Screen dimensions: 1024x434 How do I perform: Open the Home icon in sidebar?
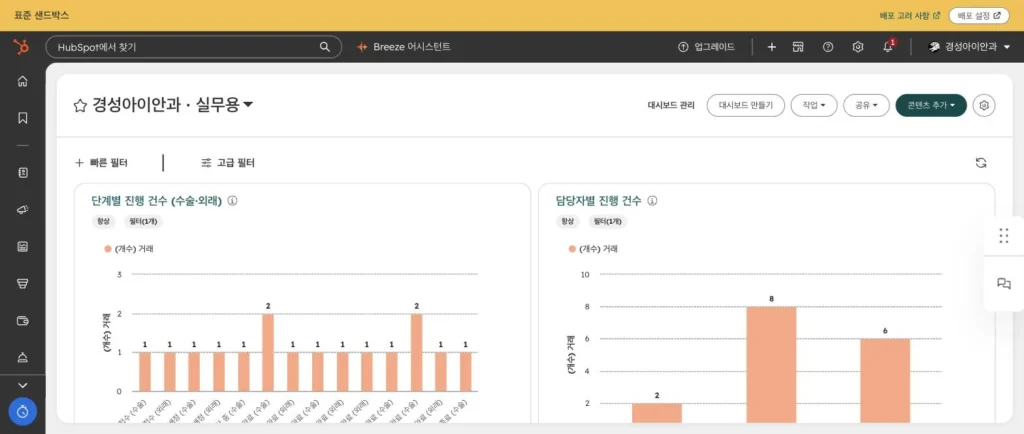(x=23, y=82)
